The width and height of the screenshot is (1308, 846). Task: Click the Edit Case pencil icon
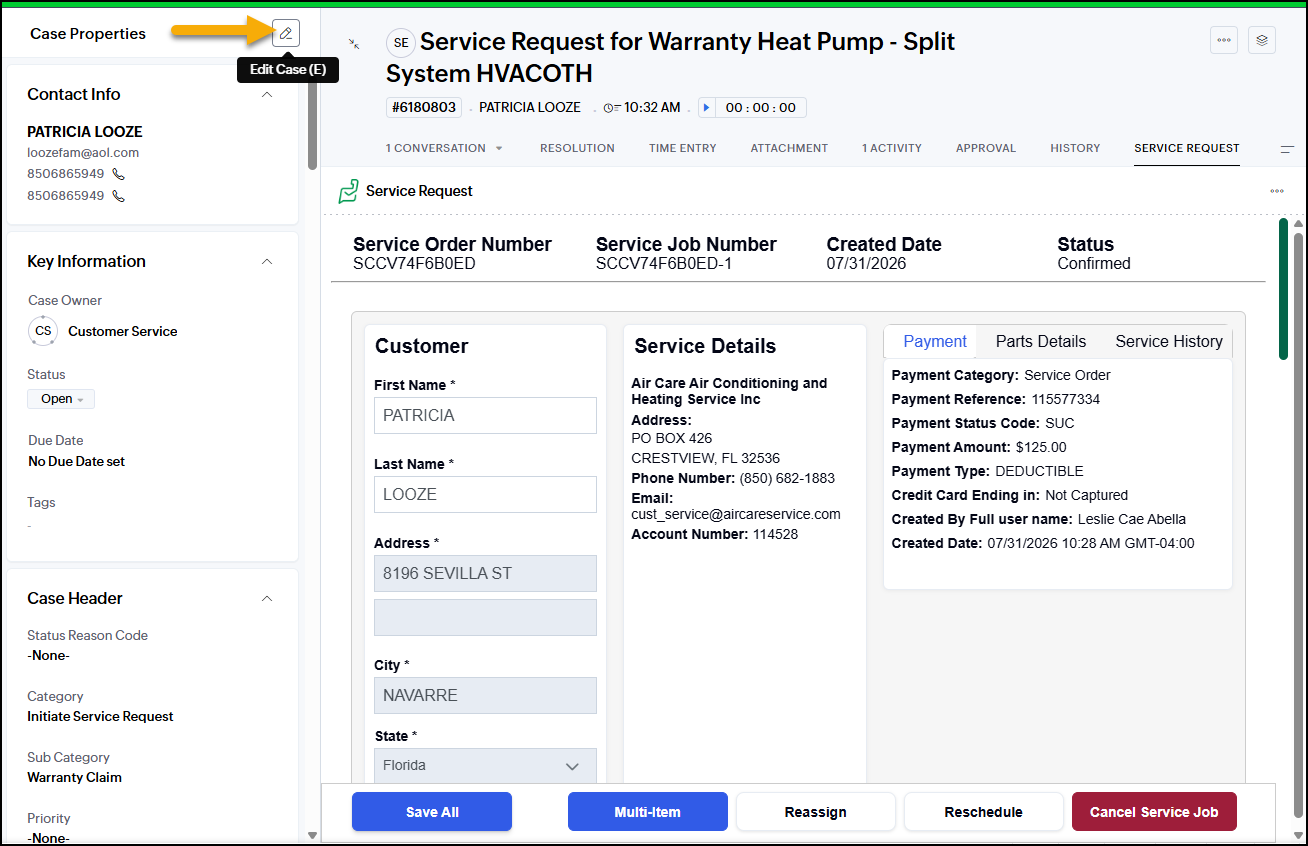point(286,33)
